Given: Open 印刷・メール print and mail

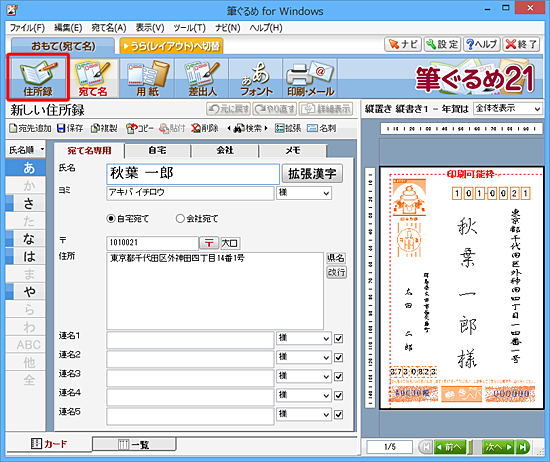Looking at the screenshot, I should [310, 78].
